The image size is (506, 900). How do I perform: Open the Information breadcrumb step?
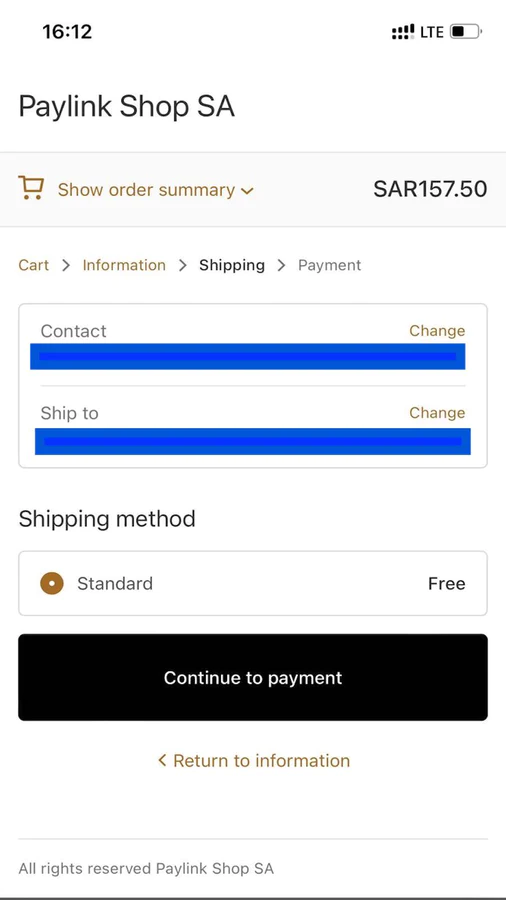(124, 265)
